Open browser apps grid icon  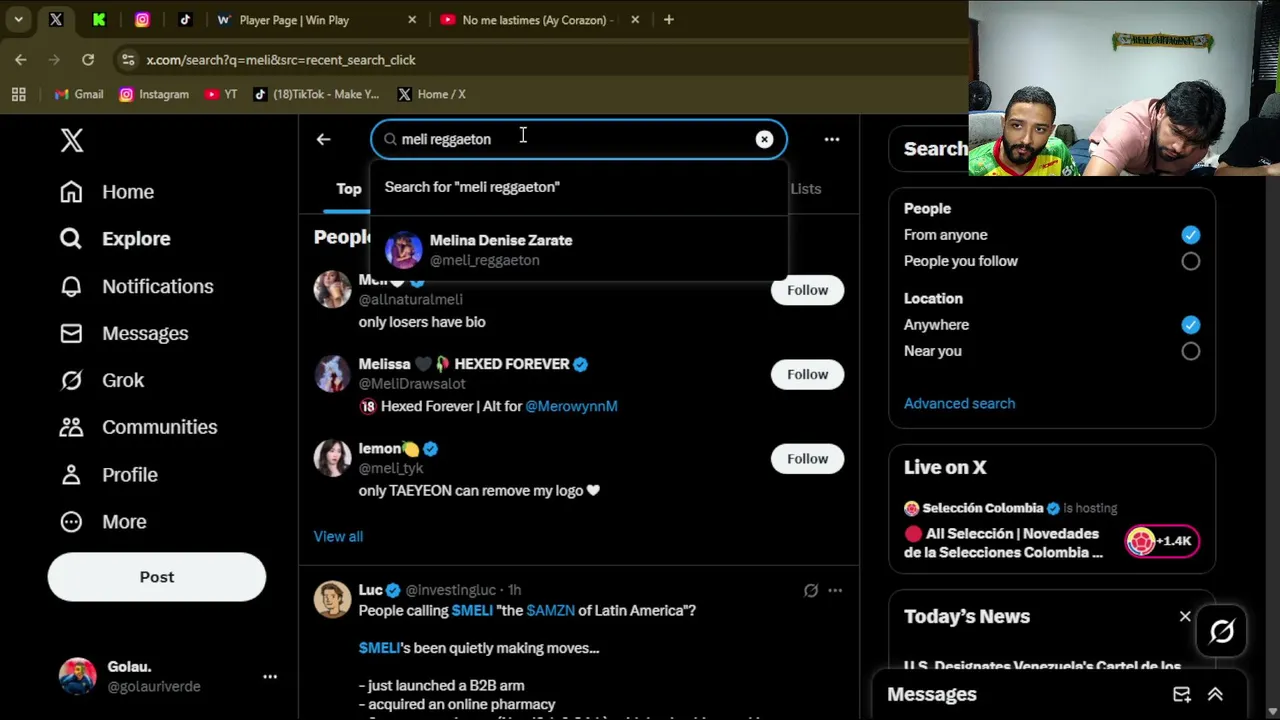18,94
